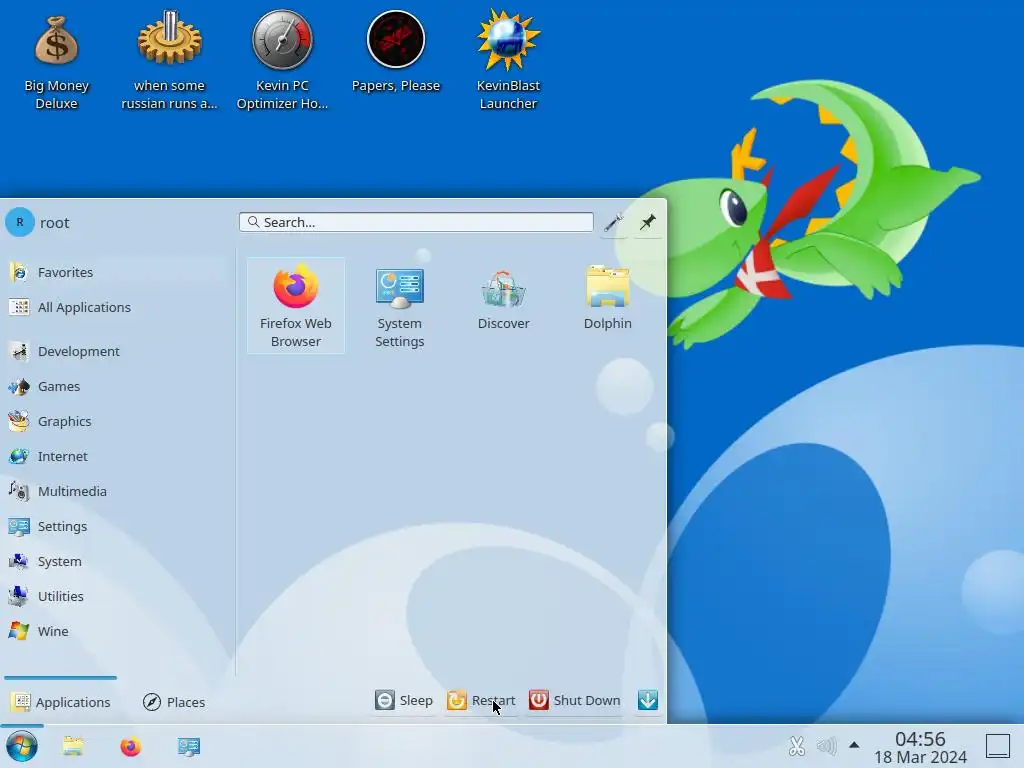This screenshot has height=768, width=1024.
Task: Pin the launcher menu open
Action: 648,222
